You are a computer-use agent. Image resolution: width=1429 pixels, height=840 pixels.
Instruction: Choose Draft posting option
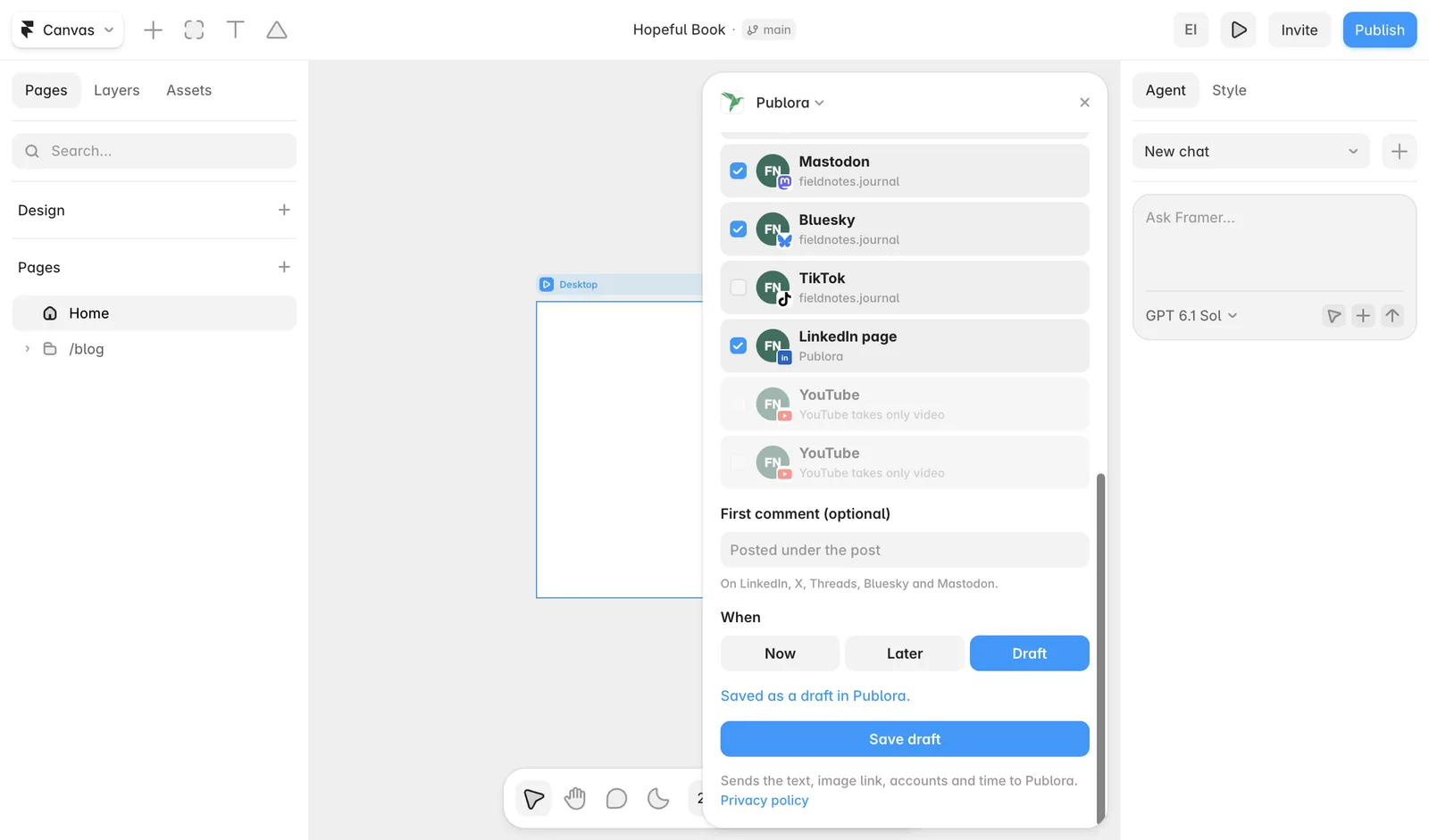[x=1030, y=653]
